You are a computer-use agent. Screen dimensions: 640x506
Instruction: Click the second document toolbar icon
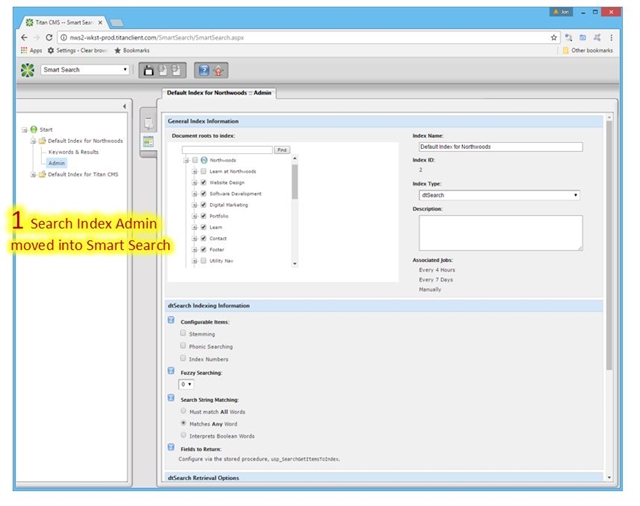click(x=162, y=70)
